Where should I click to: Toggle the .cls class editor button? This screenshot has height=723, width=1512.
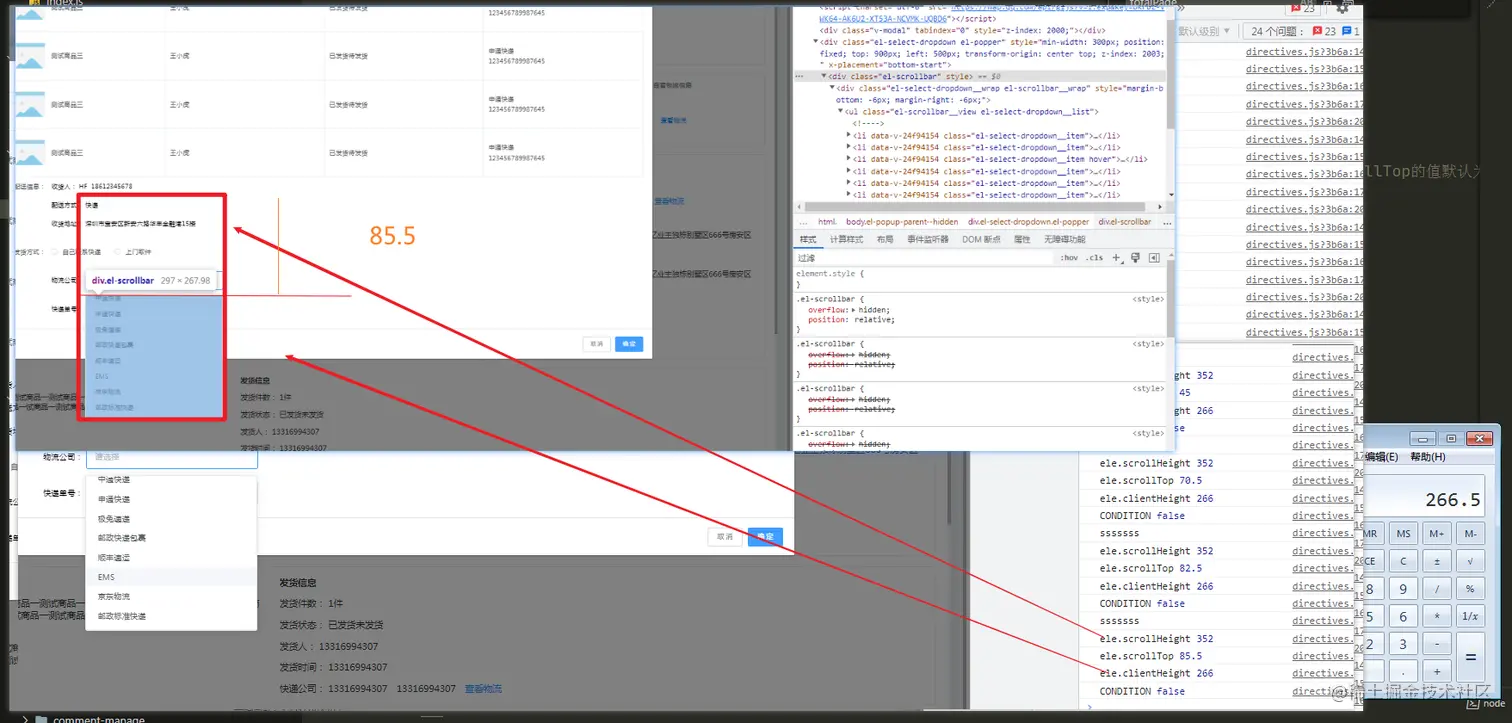[1095, 258]
